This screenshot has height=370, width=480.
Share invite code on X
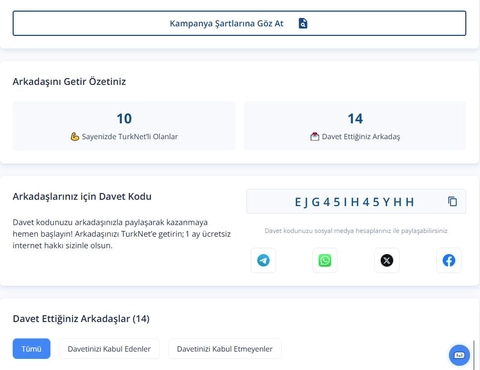pos(387,260)
